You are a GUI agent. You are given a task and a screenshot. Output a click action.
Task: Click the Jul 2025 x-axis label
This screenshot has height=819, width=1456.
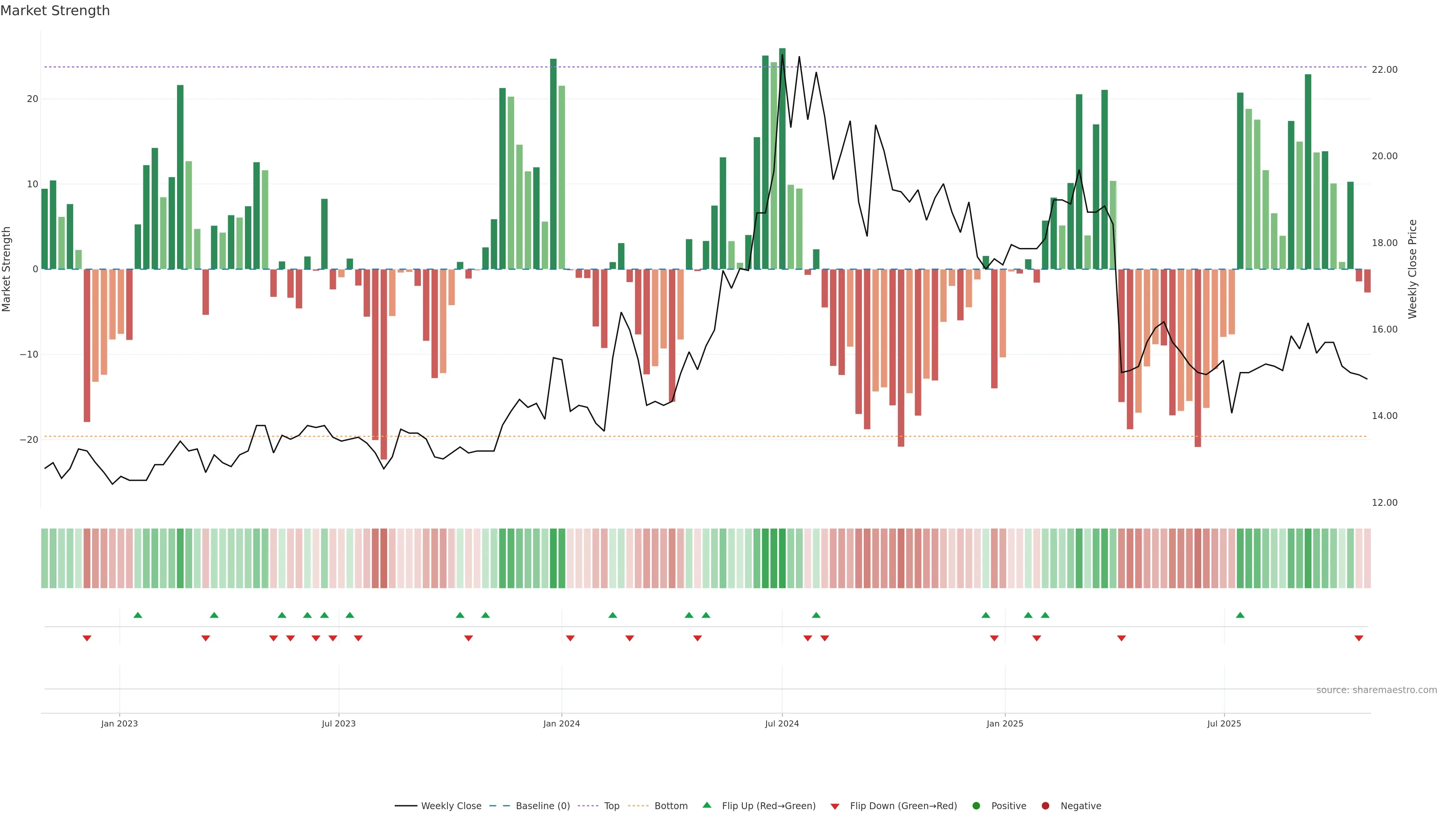coord(1224,723)
